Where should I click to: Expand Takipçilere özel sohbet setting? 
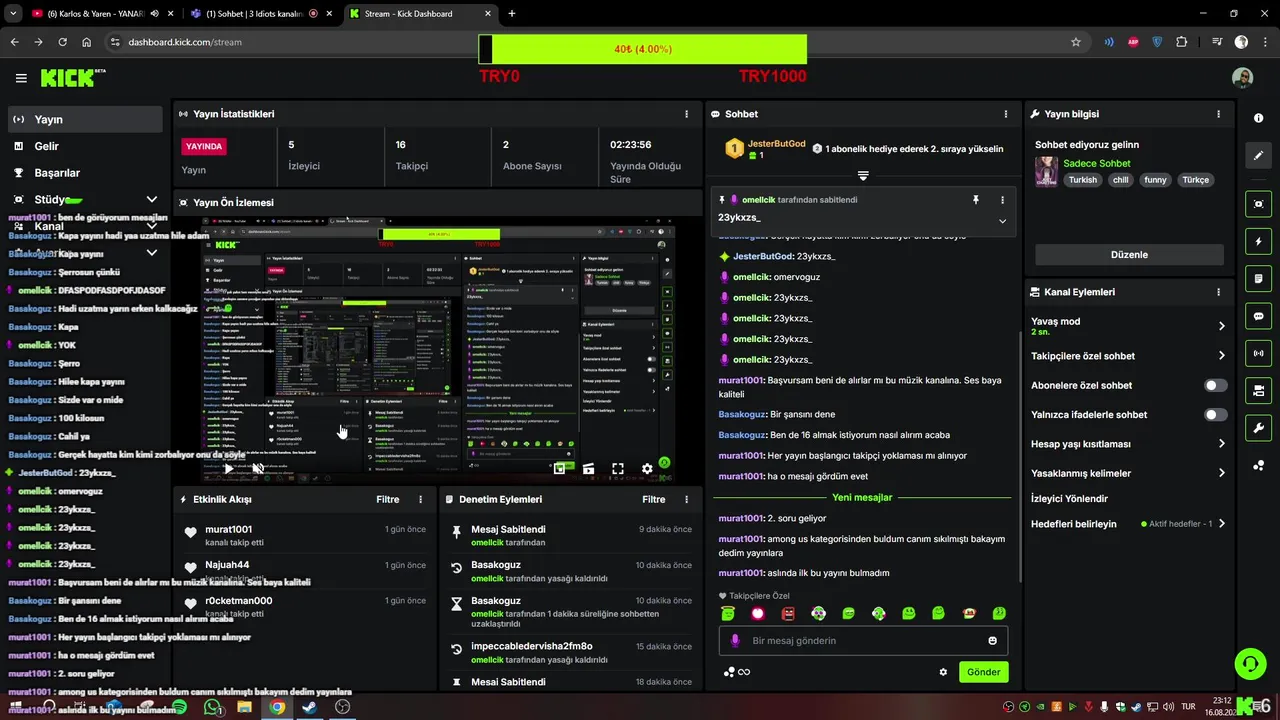click(x=1221, y=356)
